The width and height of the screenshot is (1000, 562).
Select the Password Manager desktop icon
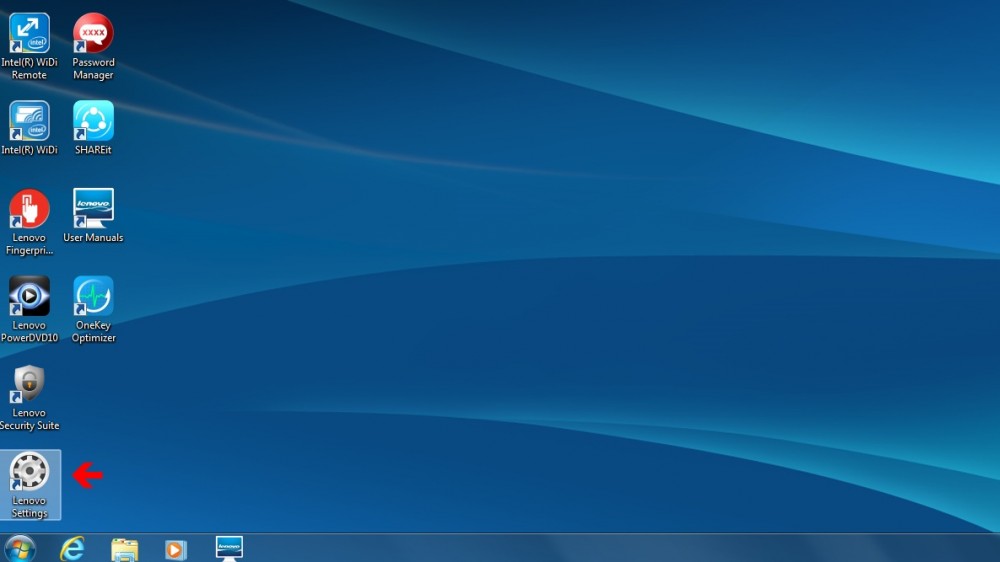(x=93, y=33)
